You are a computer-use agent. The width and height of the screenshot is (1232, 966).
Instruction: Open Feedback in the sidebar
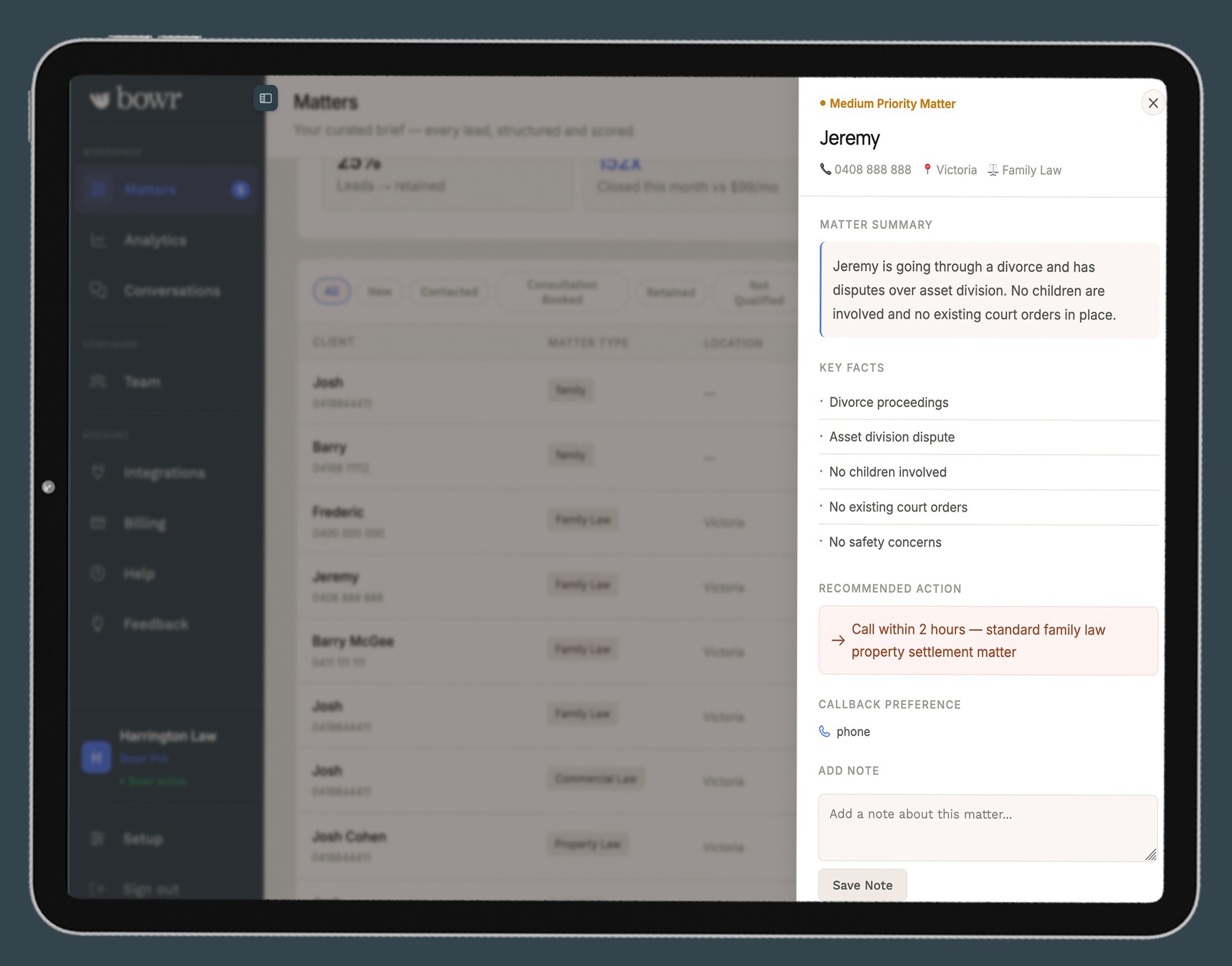pos(166,624)
